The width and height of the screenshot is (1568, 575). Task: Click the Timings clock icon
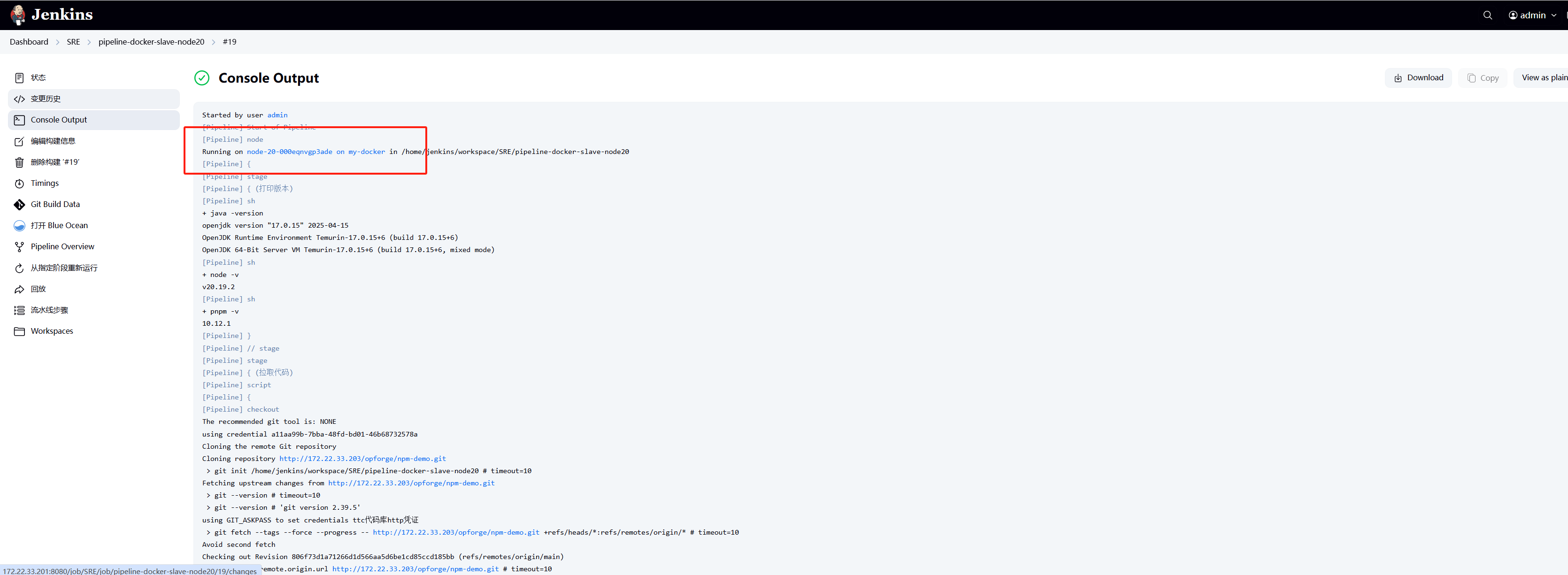pyautogui.click(x=19, y=183)
